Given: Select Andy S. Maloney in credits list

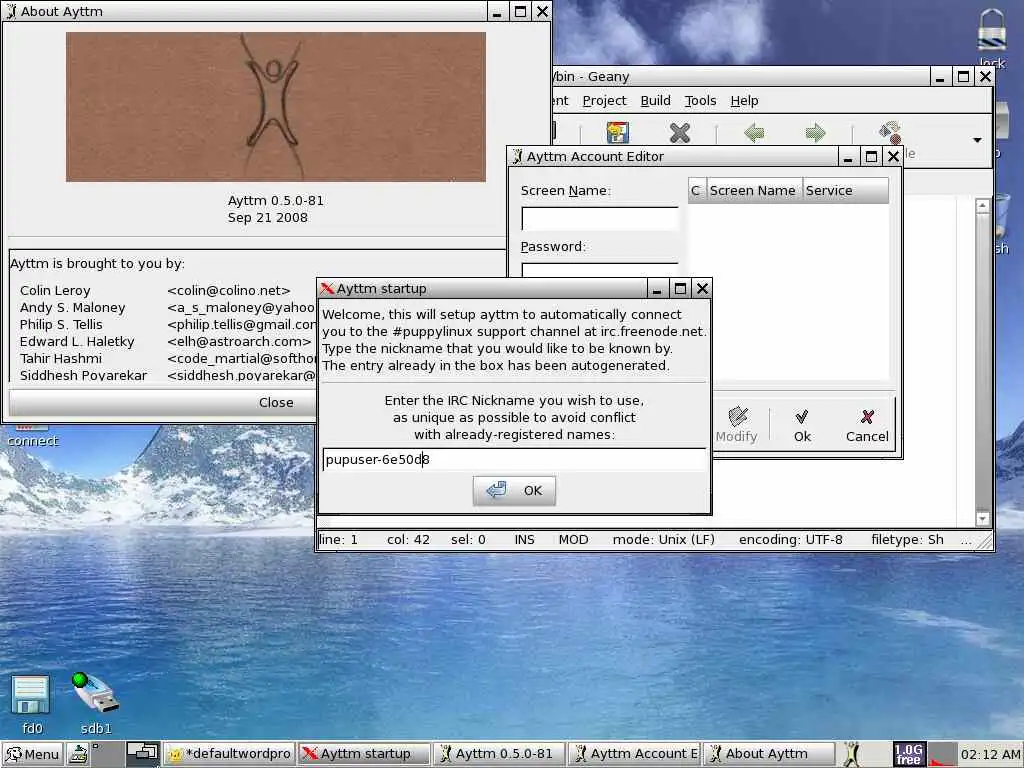Looking at the screenshot, I should pyautogui.click(x=72, y=308).
